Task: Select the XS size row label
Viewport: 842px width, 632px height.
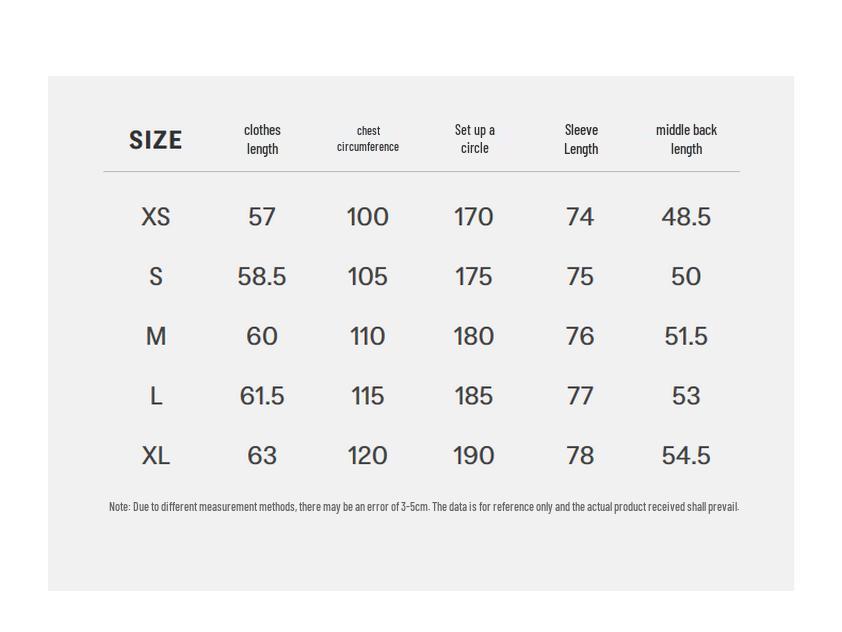Action: (156, 217)
